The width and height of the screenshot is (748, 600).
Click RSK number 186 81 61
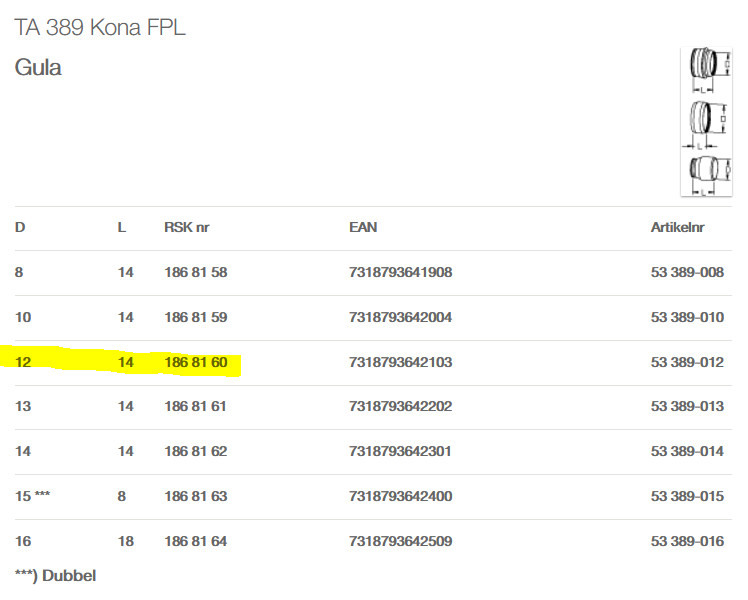(196, 407)
